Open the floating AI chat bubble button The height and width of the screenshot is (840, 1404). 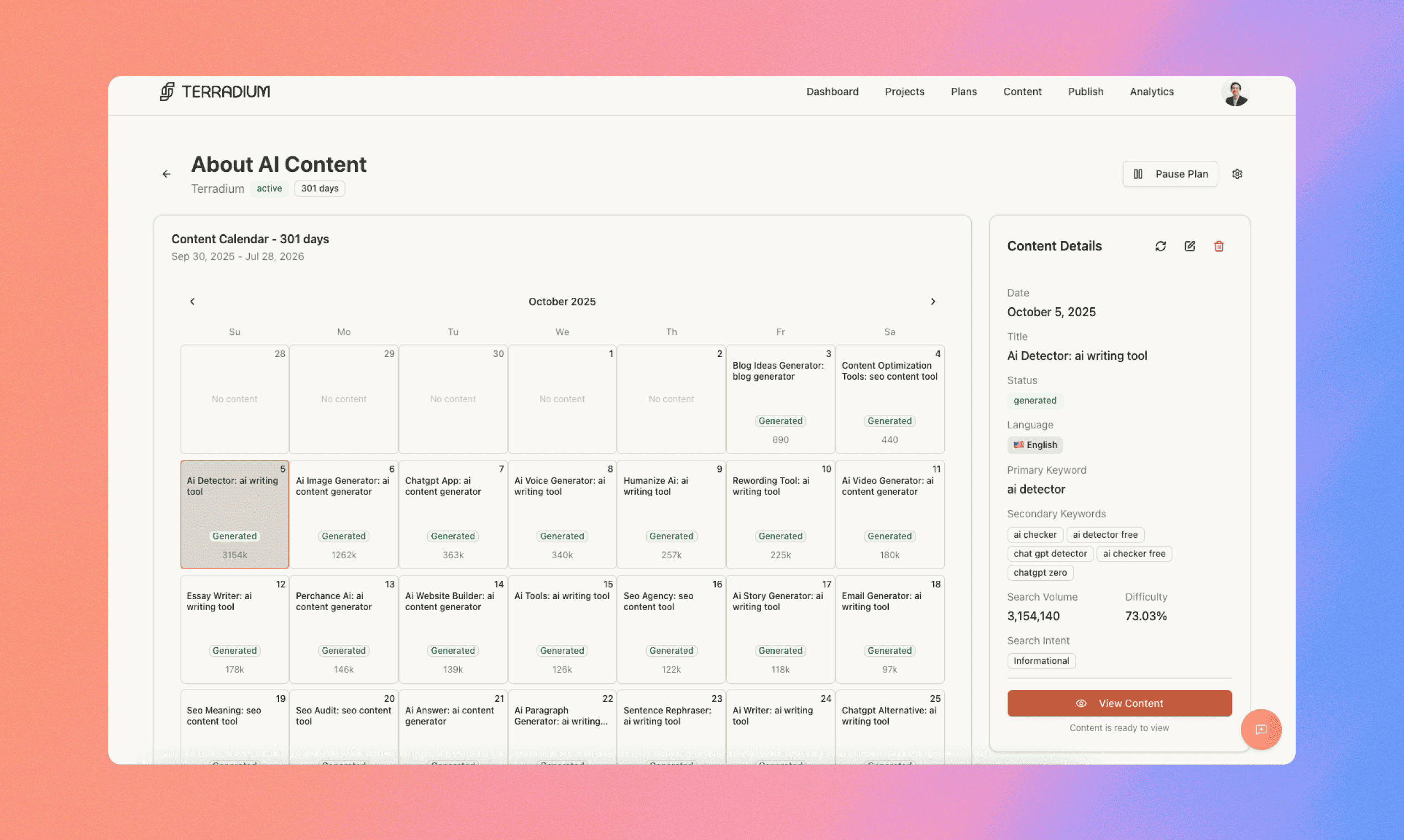(x=1261, y=730)
